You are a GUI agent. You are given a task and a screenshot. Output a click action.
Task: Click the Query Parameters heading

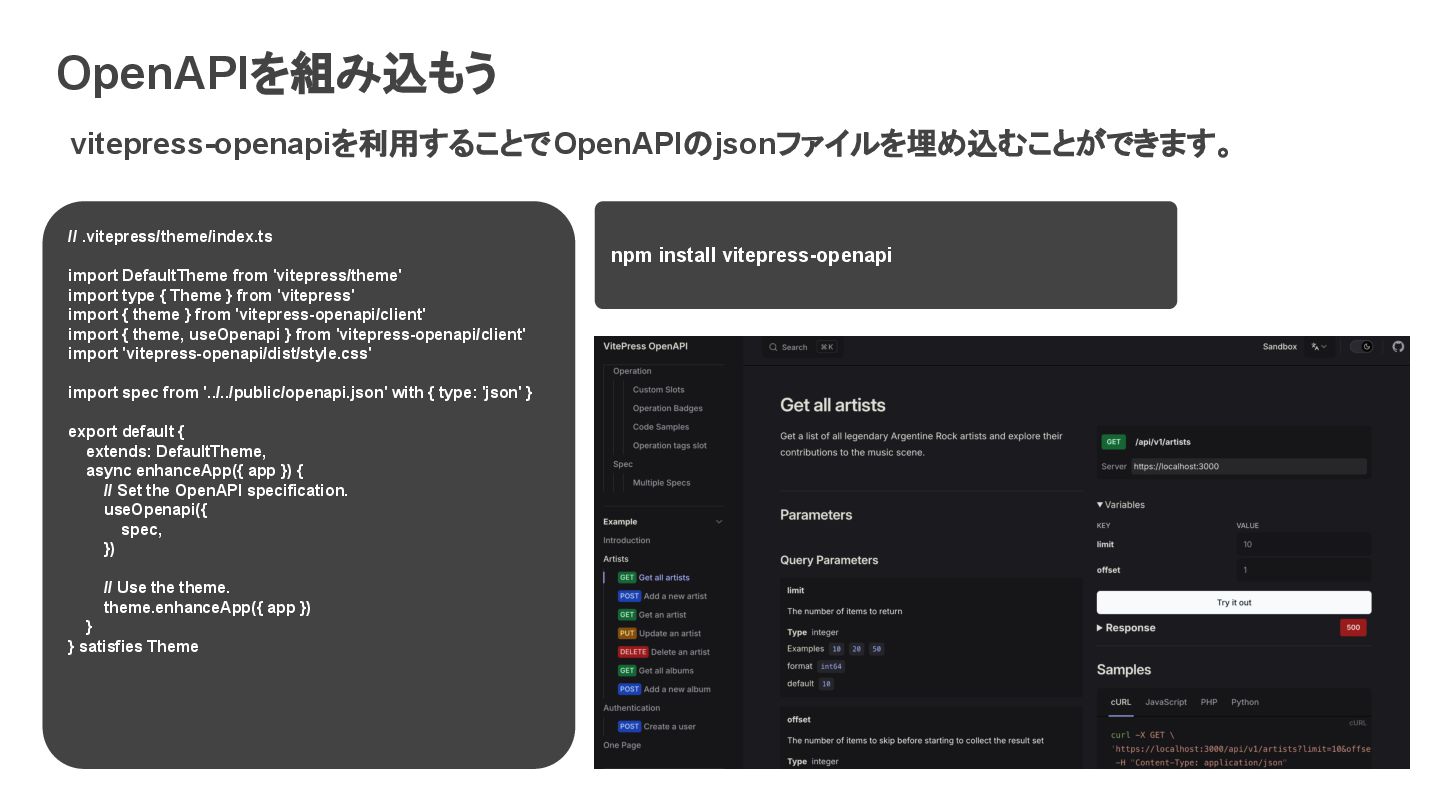(829, 560)
